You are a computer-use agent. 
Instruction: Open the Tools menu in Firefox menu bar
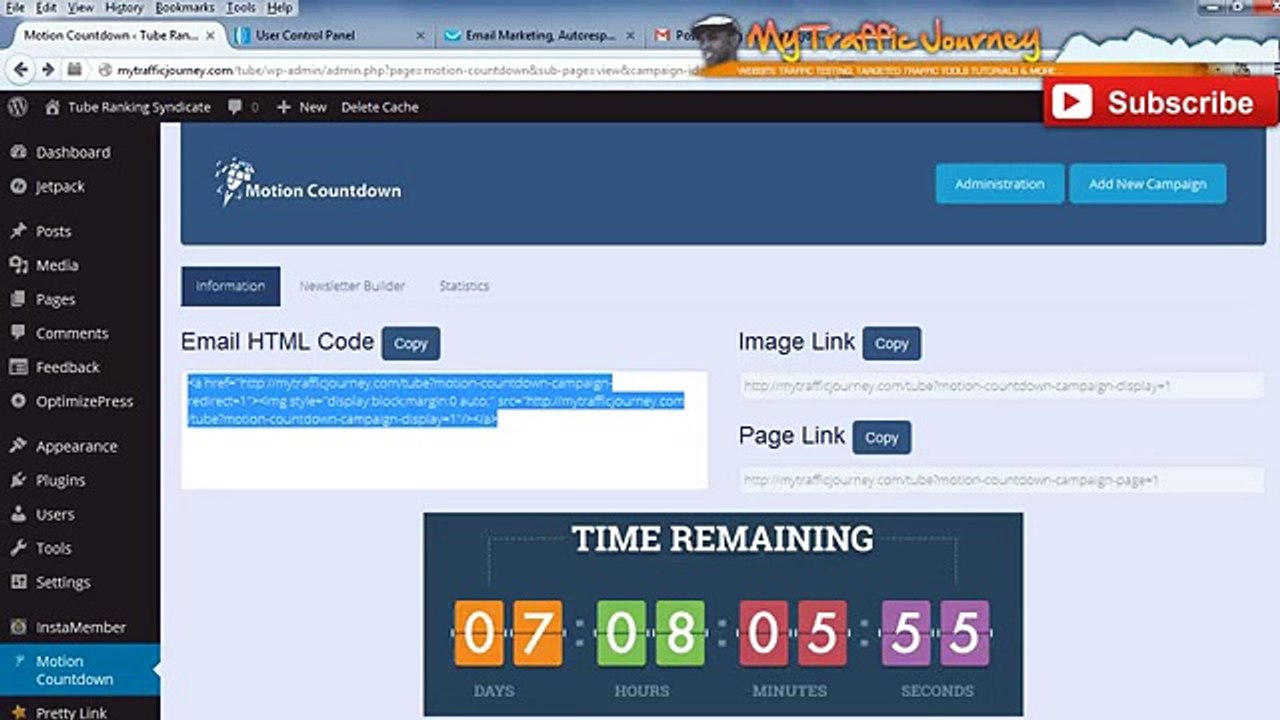tap(241, 7)
